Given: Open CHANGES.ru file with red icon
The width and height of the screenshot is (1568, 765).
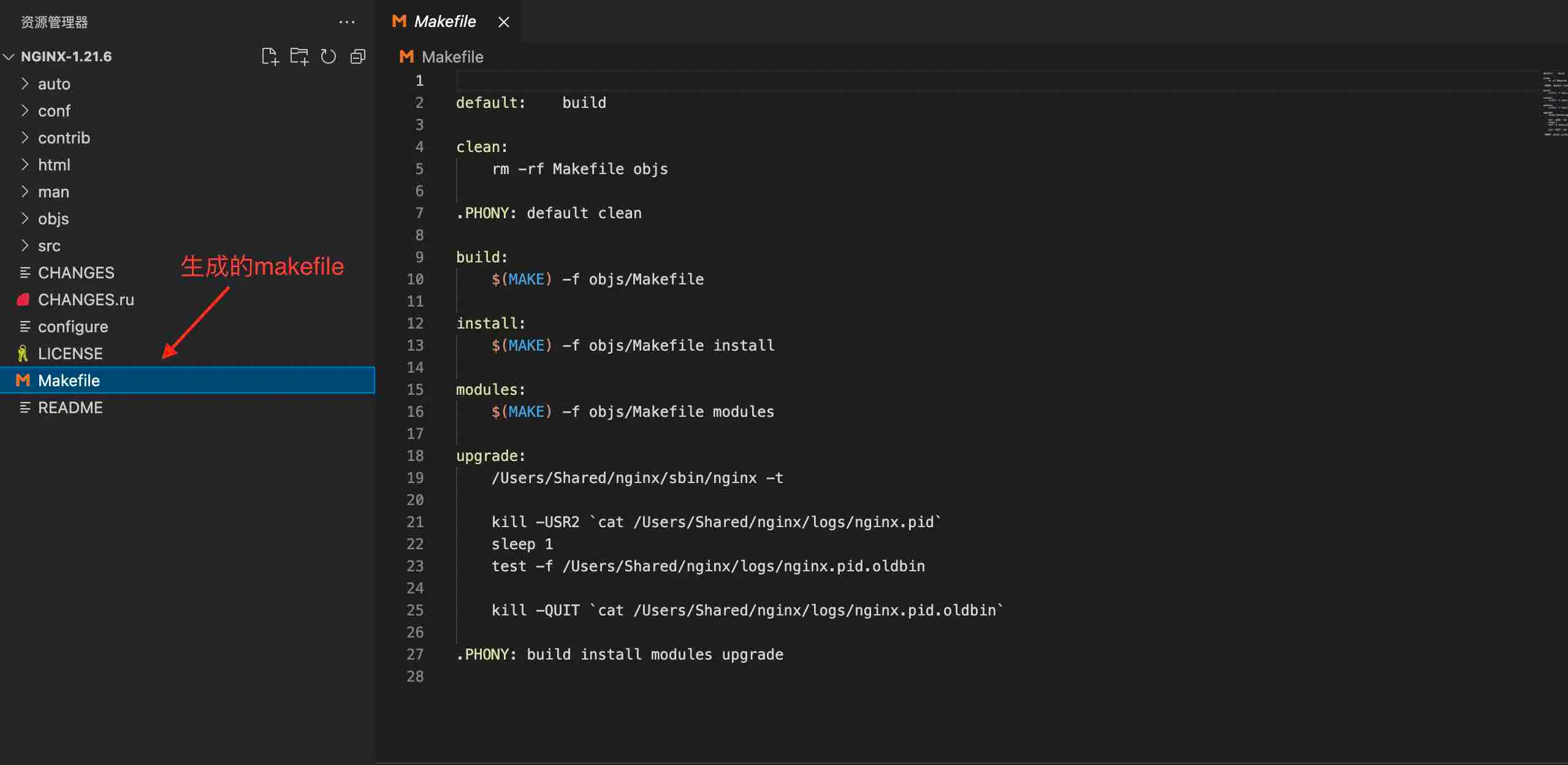Looking at the screenshot, I should coord(86,300).
